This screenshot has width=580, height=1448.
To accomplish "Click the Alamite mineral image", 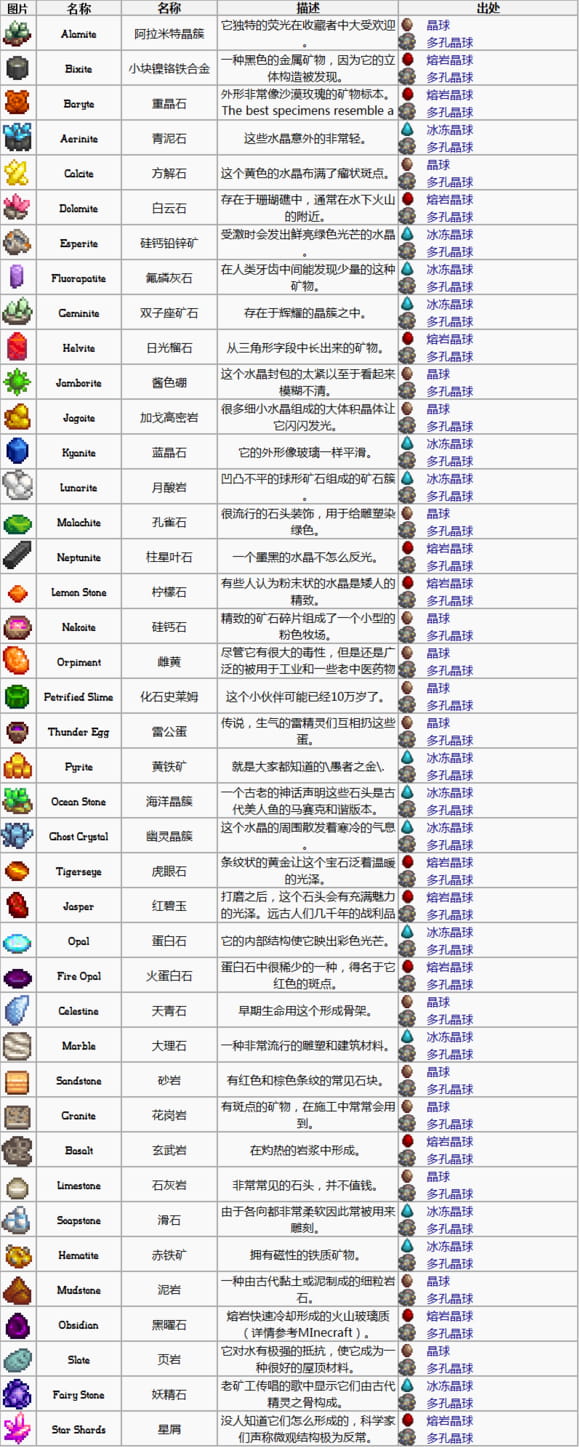I will click(17, 33).
